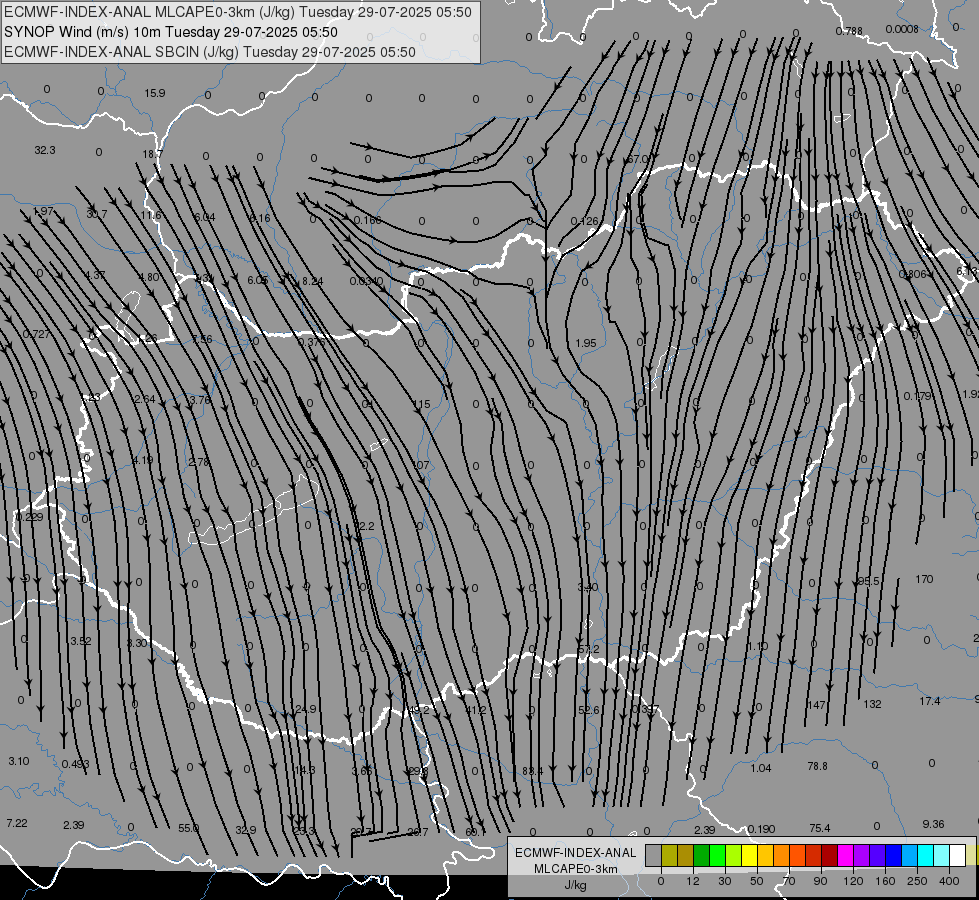979x900 pixels.
Task: Click the dark green legend swatch
Action: pyautogui.click(x=702, y=855)
